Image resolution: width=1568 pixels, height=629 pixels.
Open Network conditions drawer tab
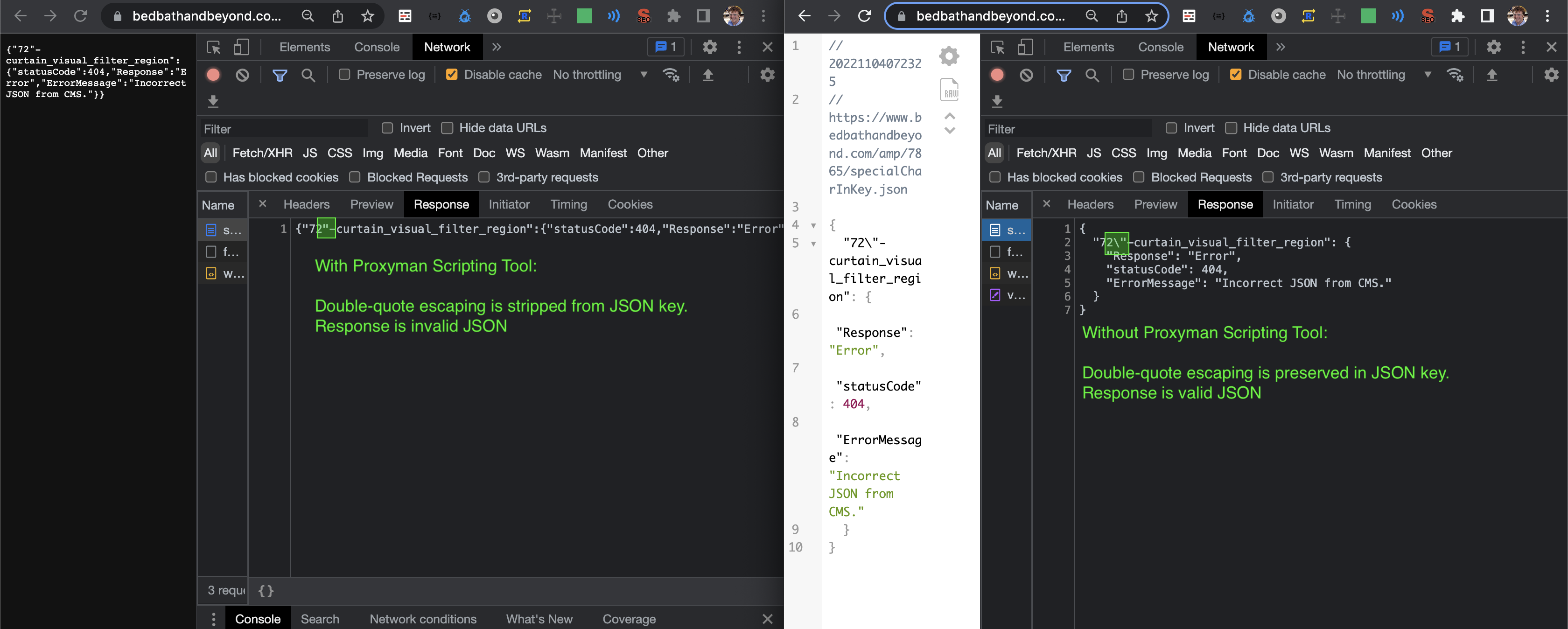[422, 619]
